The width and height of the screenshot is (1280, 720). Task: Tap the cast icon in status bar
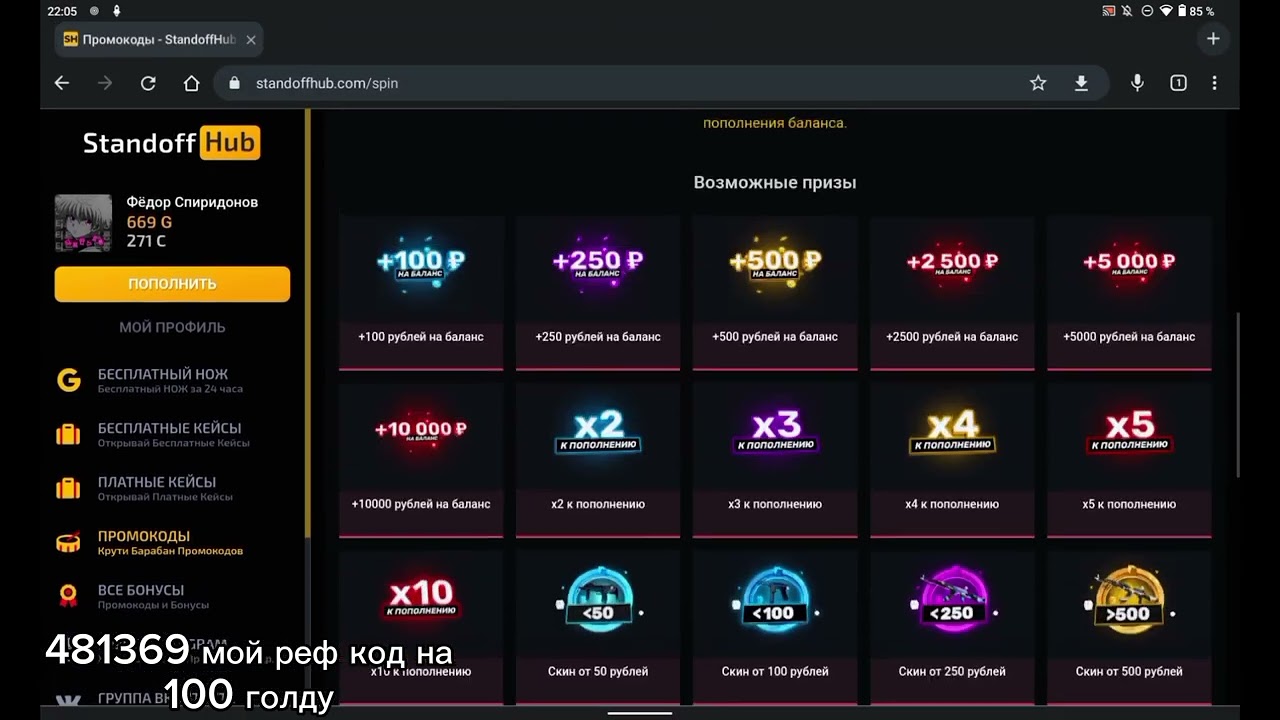point(1109,11)
